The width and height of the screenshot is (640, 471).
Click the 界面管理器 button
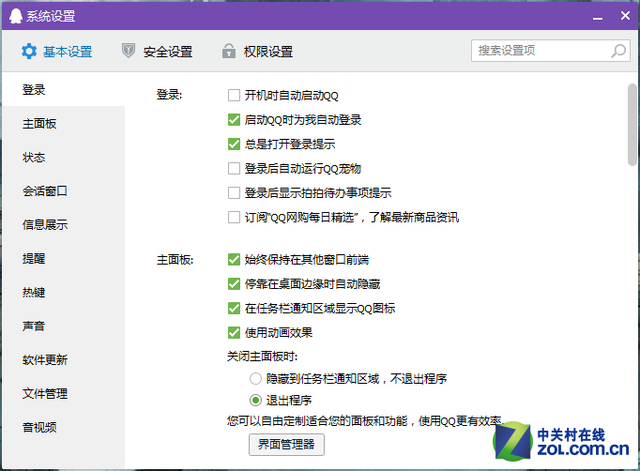click(287, 444)
